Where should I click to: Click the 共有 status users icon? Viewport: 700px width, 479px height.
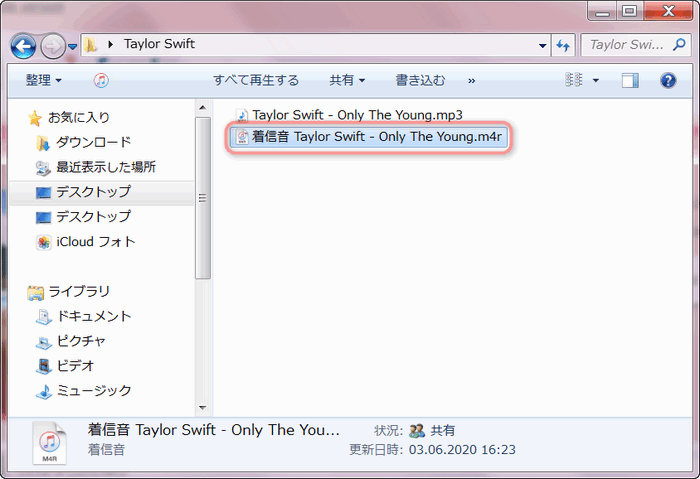[417, 430]
